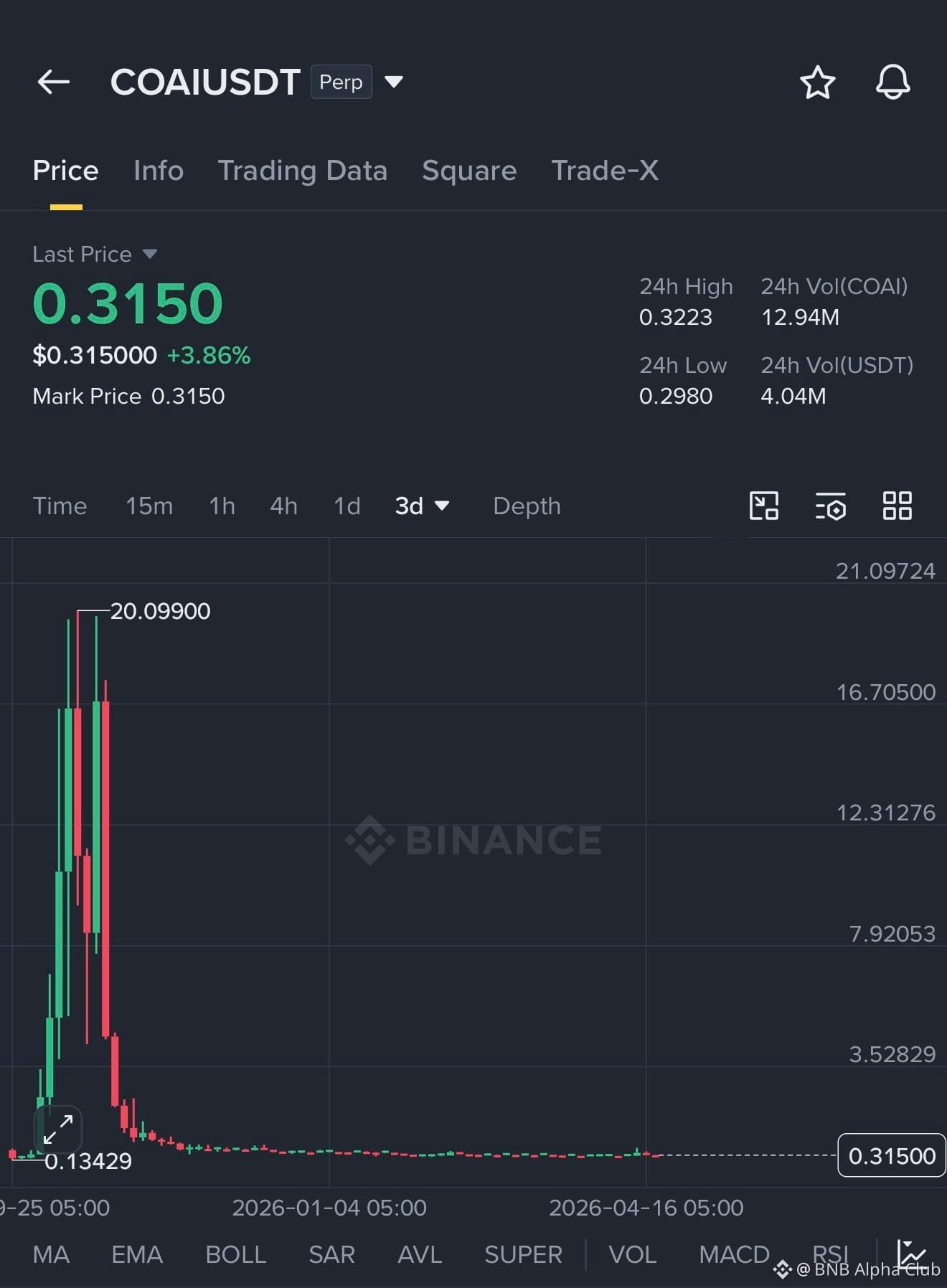Expand the COAIUSDT pair selector arrow
The width and height of the screenshot is (947, 1288).
click(394, 82)
